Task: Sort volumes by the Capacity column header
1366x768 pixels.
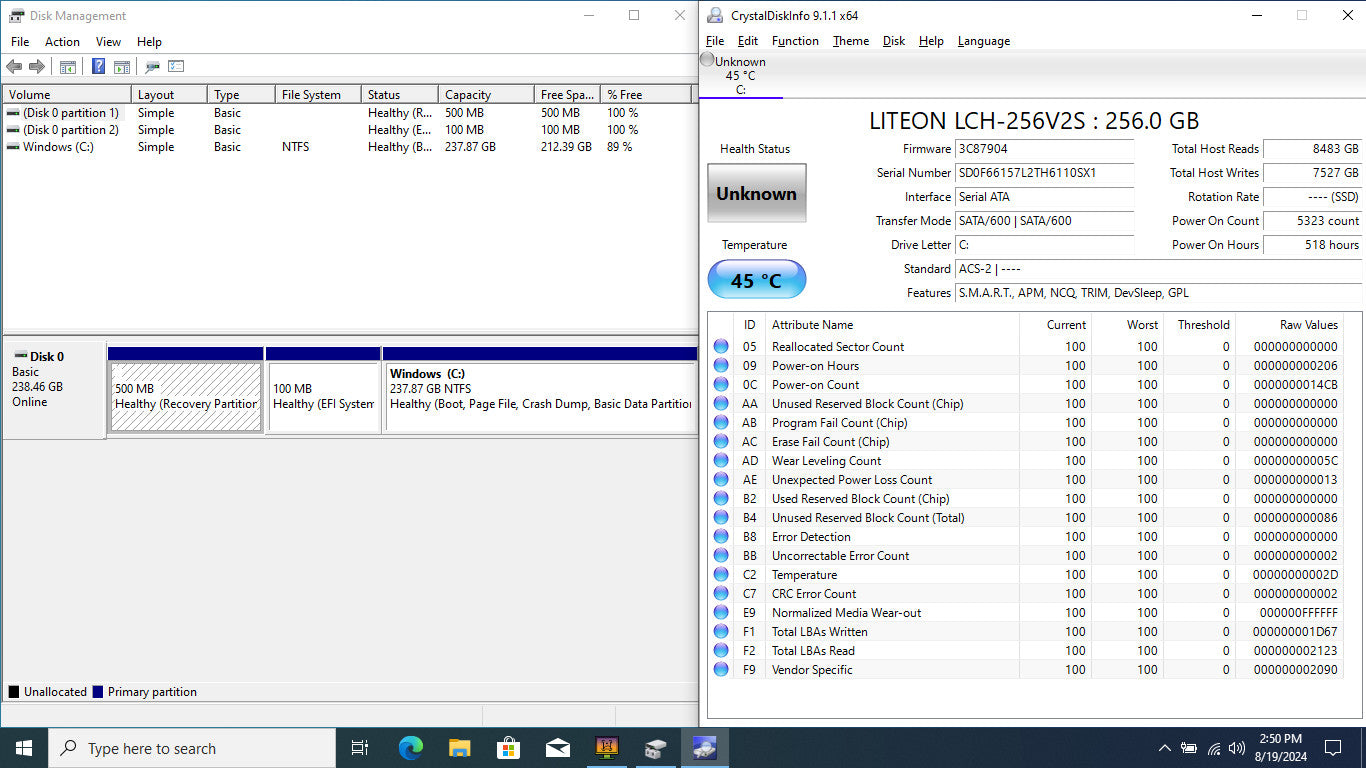Action: pyautogui.click(x=468, y=95)
